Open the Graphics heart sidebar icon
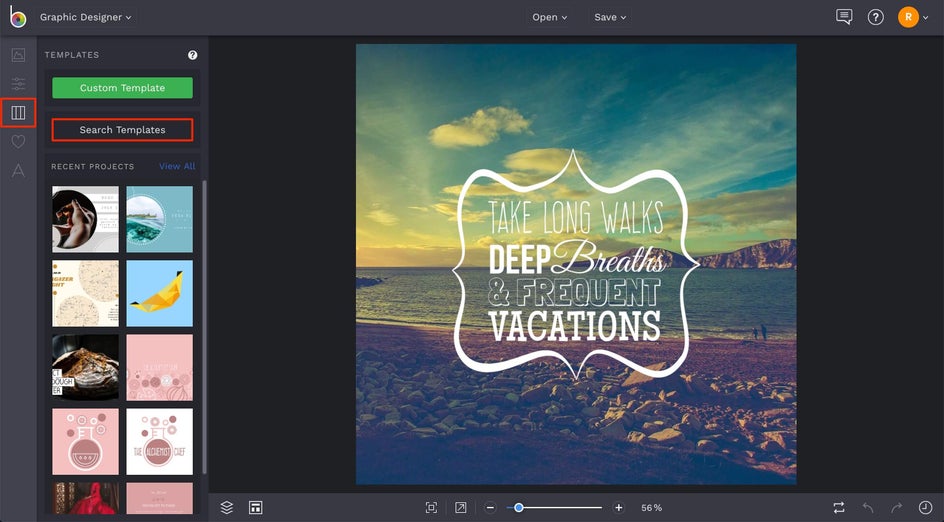 pyautogui.click(x=18, y=141)
